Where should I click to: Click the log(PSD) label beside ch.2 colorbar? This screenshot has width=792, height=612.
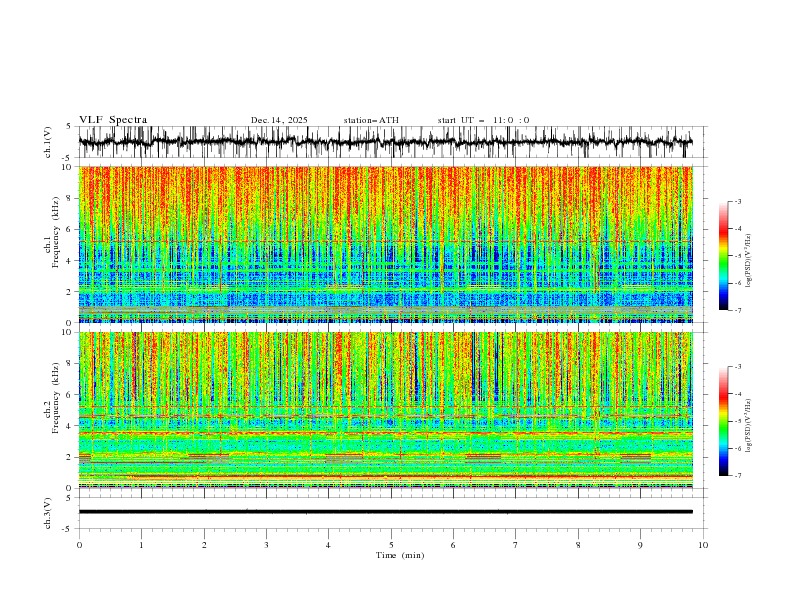pyautogui.click(x=749, y=426)
